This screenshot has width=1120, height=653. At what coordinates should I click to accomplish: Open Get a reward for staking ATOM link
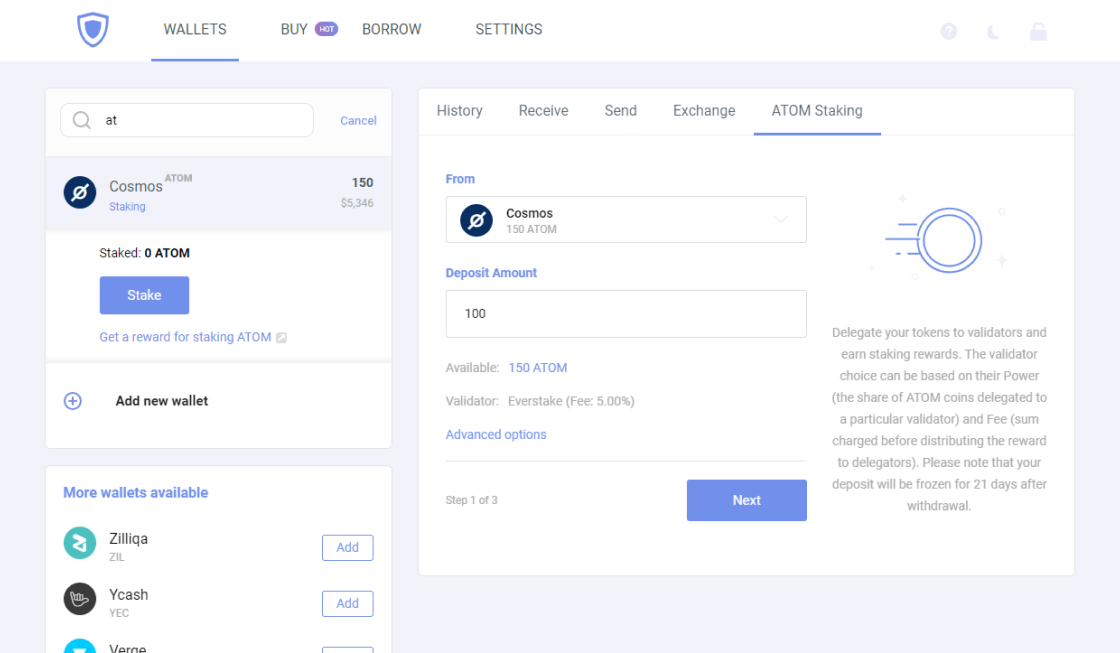(x=185, y=337)
